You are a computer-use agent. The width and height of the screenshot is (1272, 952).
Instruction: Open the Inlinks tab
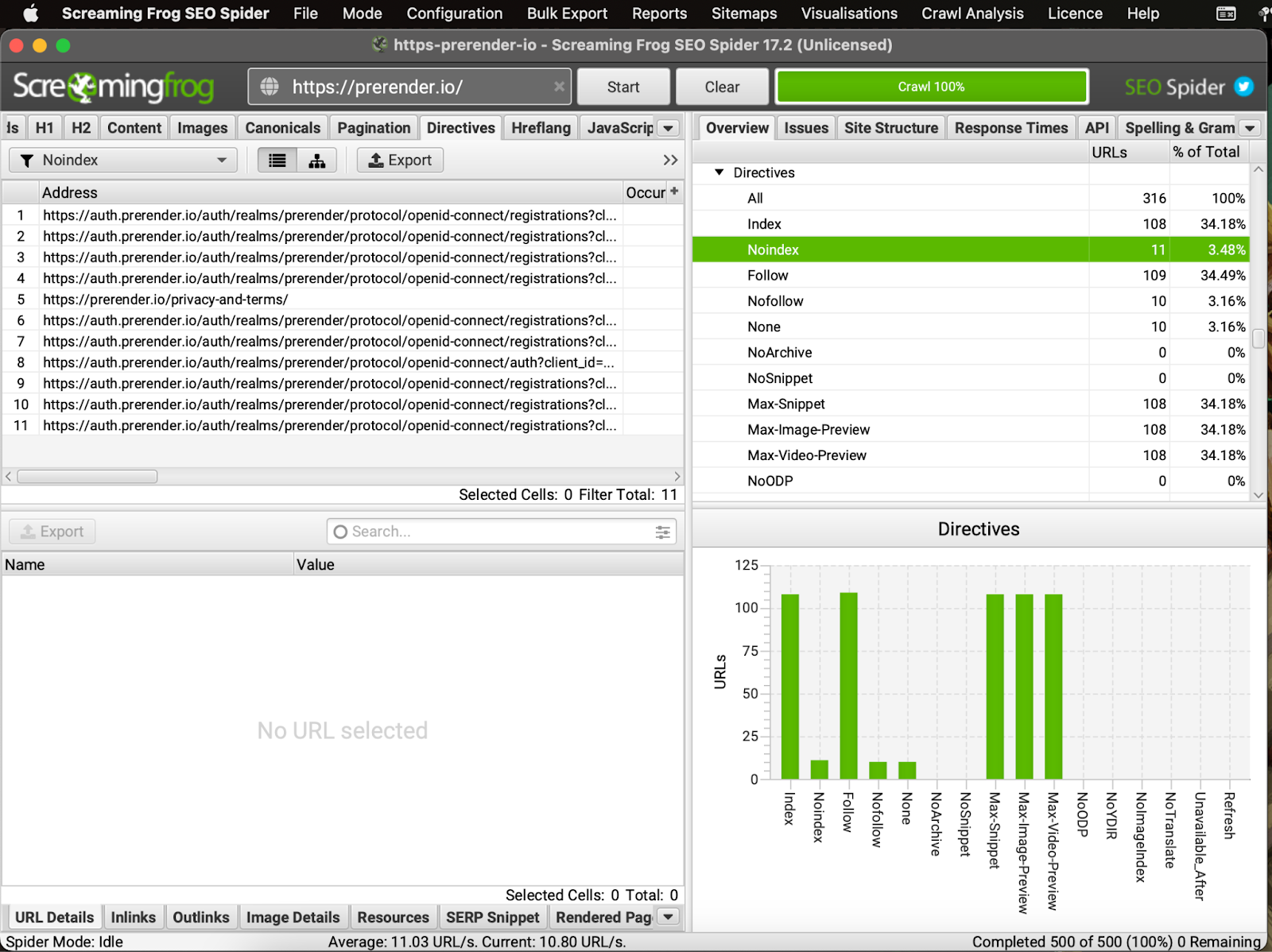[x=133, y=917]
